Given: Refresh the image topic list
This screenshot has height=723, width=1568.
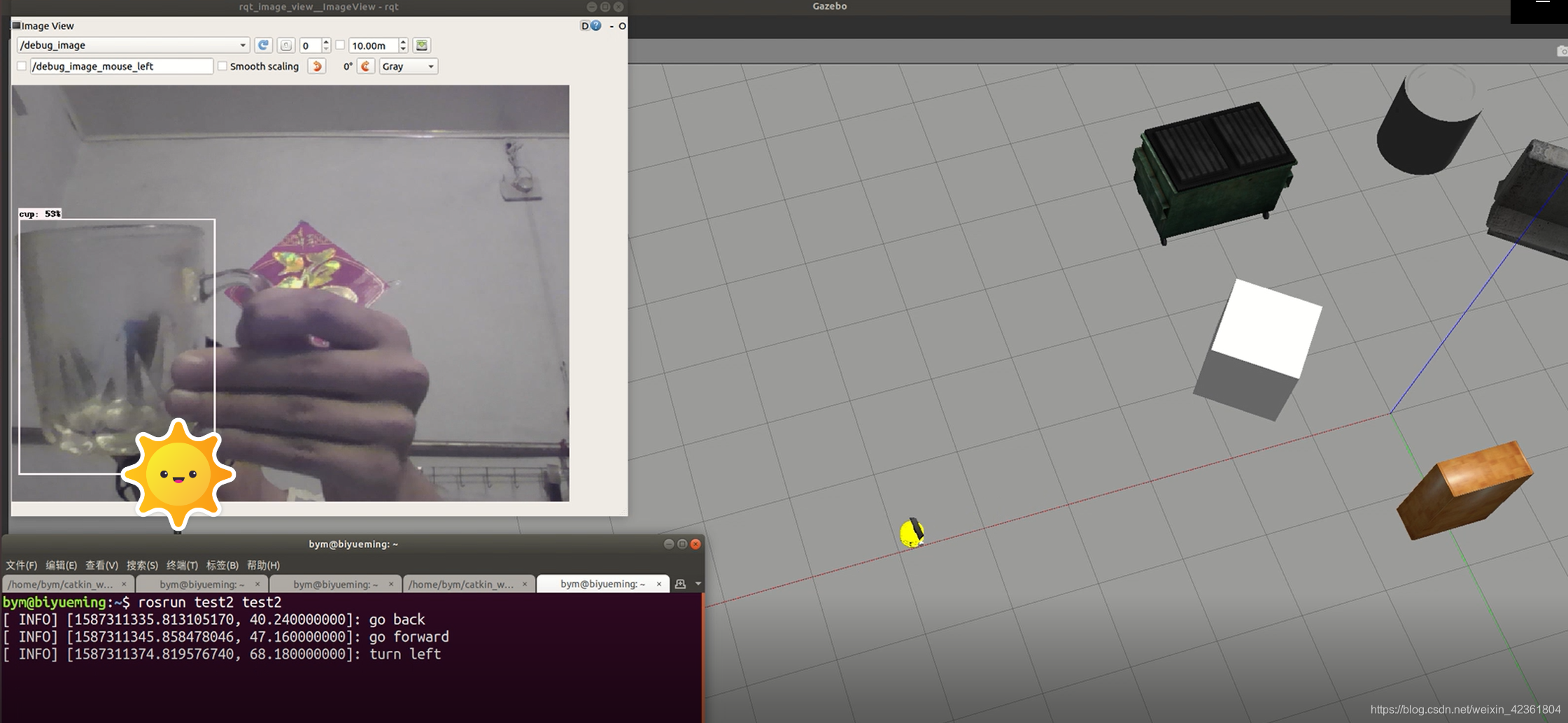Looking at the screenshot, I should [x=263, y=45].
